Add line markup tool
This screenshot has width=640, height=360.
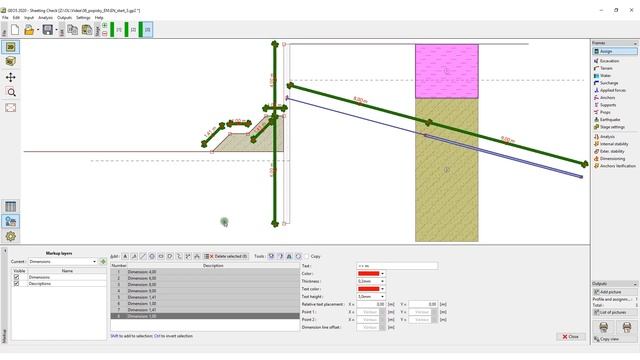click(x=143, y=256)
